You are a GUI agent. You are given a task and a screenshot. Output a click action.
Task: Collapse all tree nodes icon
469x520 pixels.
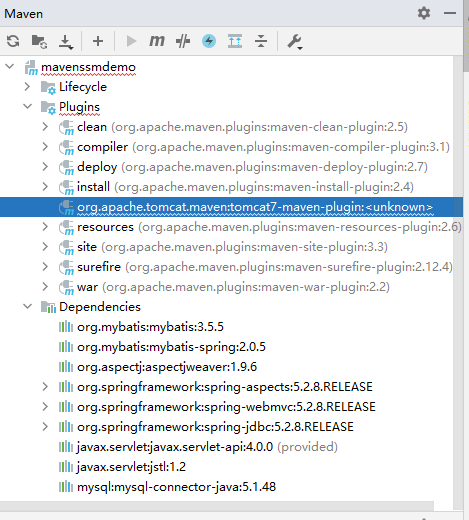tap(261, 41)
